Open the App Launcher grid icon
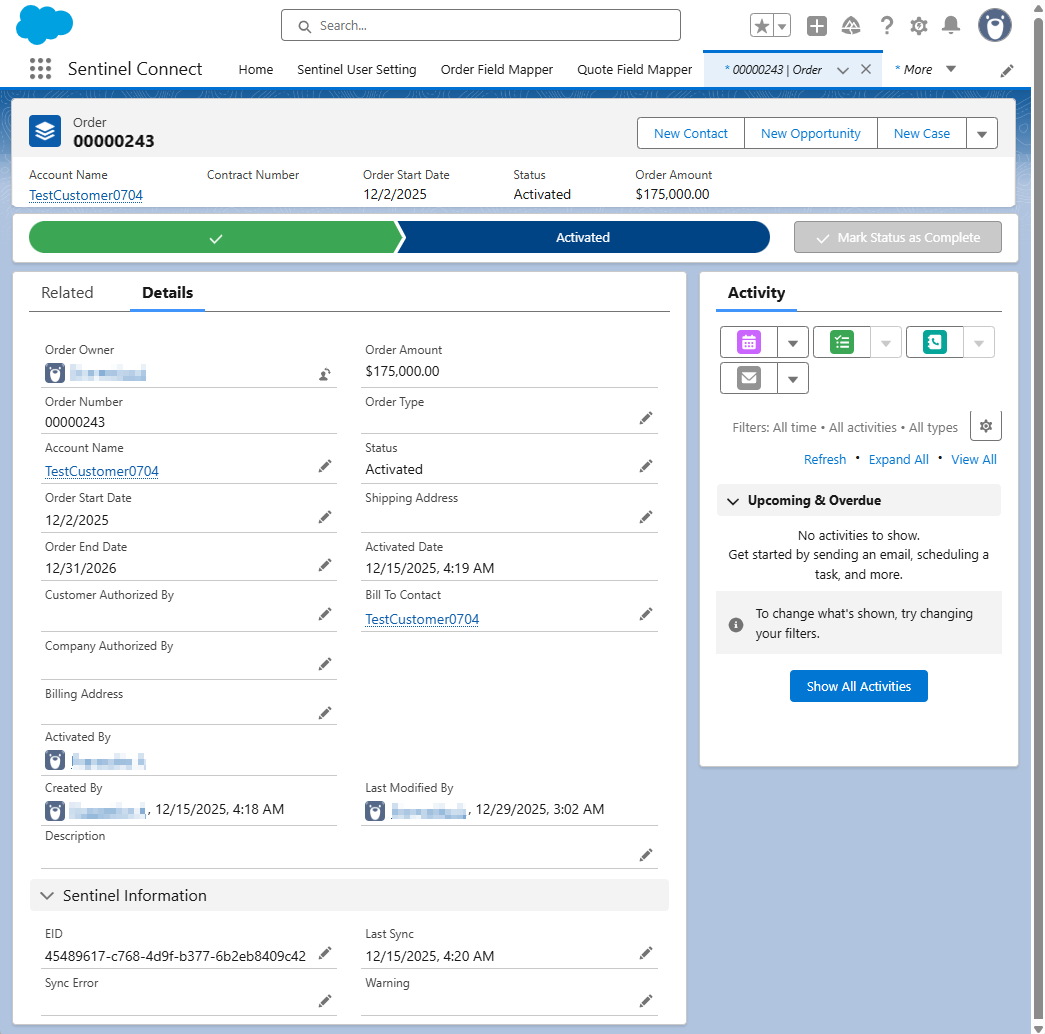The height and width of the screenshot is (1034, 1045). tap(40, 69)
